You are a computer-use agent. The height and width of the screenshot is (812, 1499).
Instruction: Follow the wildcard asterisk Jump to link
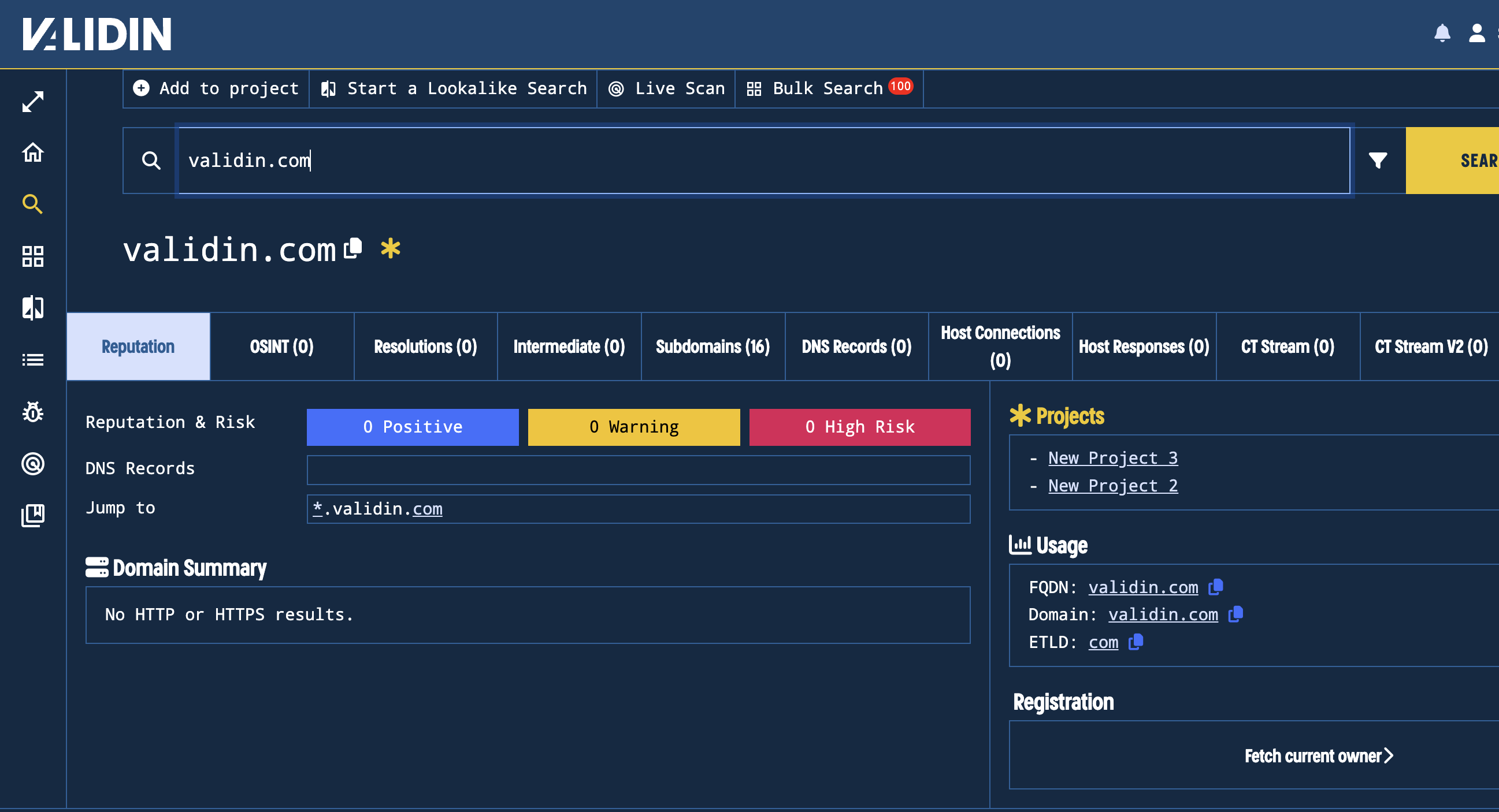click(317, 508)
